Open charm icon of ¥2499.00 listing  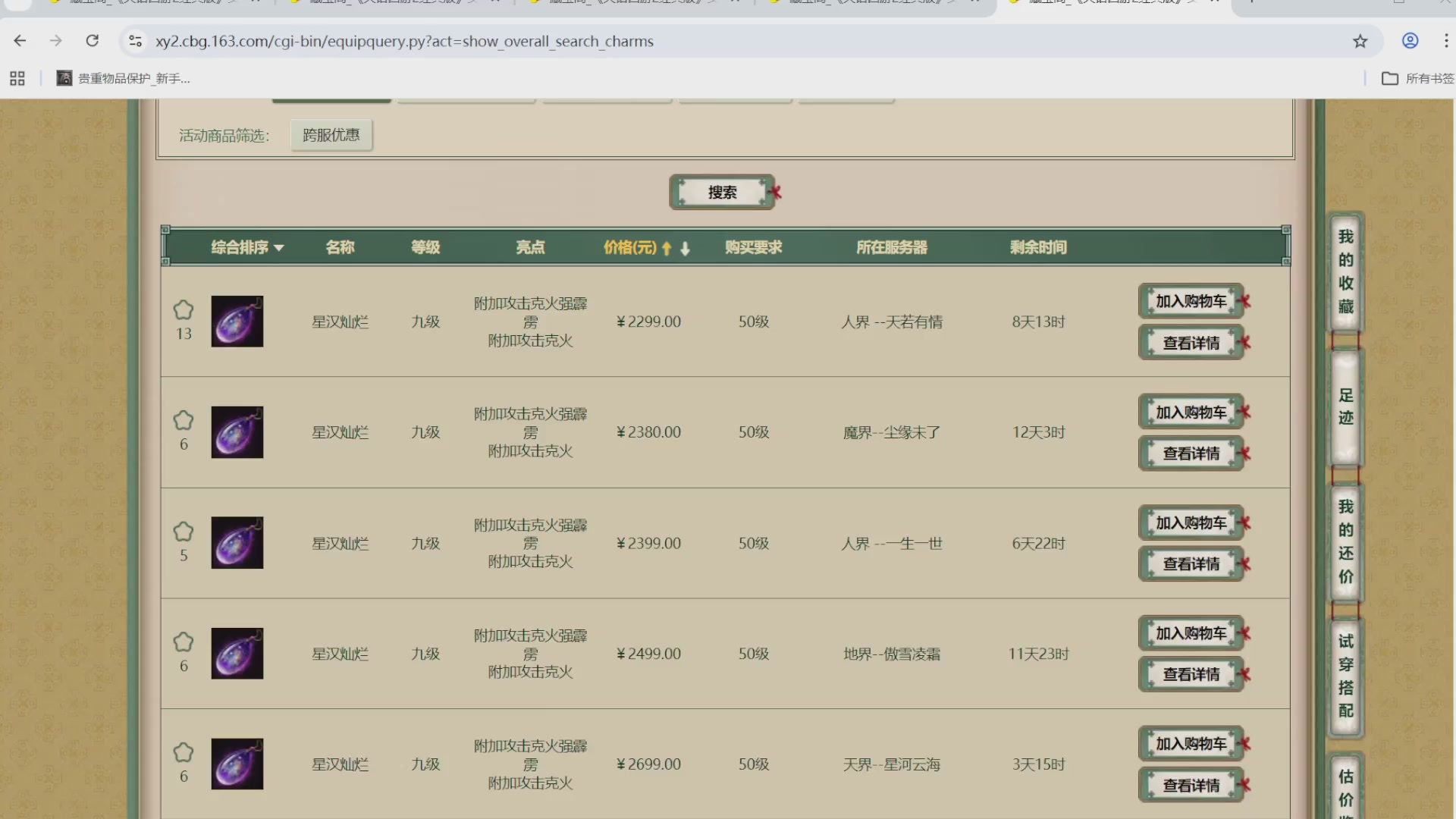coord(237,654)
